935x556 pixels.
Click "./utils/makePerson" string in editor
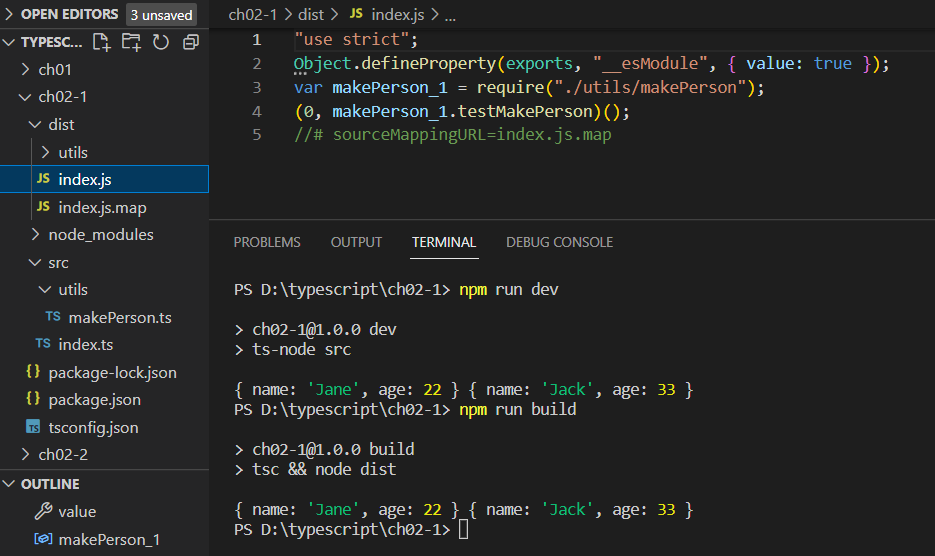coord(651,87)
